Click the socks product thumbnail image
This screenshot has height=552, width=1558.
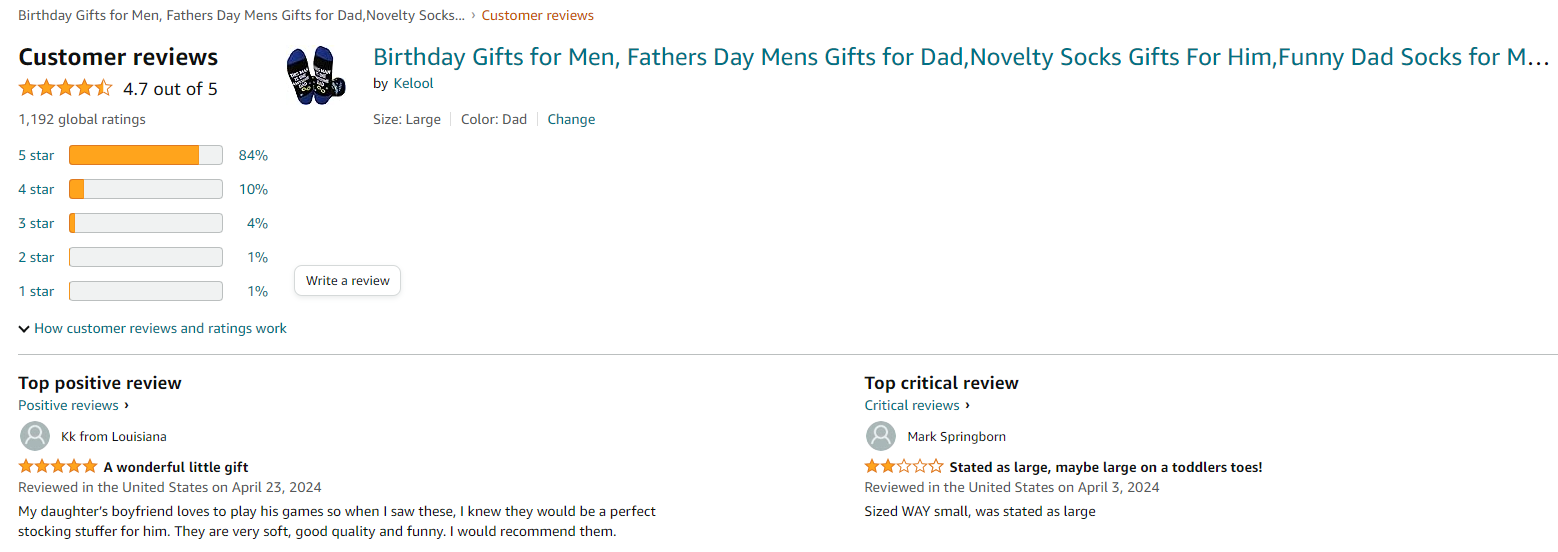pos(314,73)
